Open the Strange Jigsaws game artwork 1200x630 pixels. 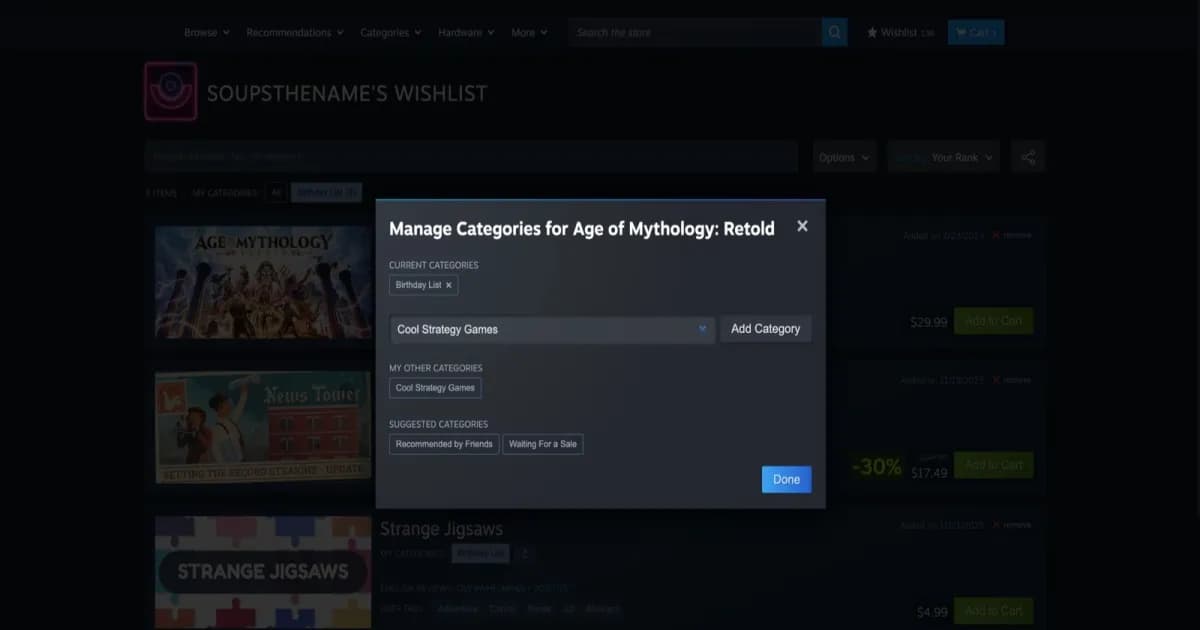pos(263,573)
